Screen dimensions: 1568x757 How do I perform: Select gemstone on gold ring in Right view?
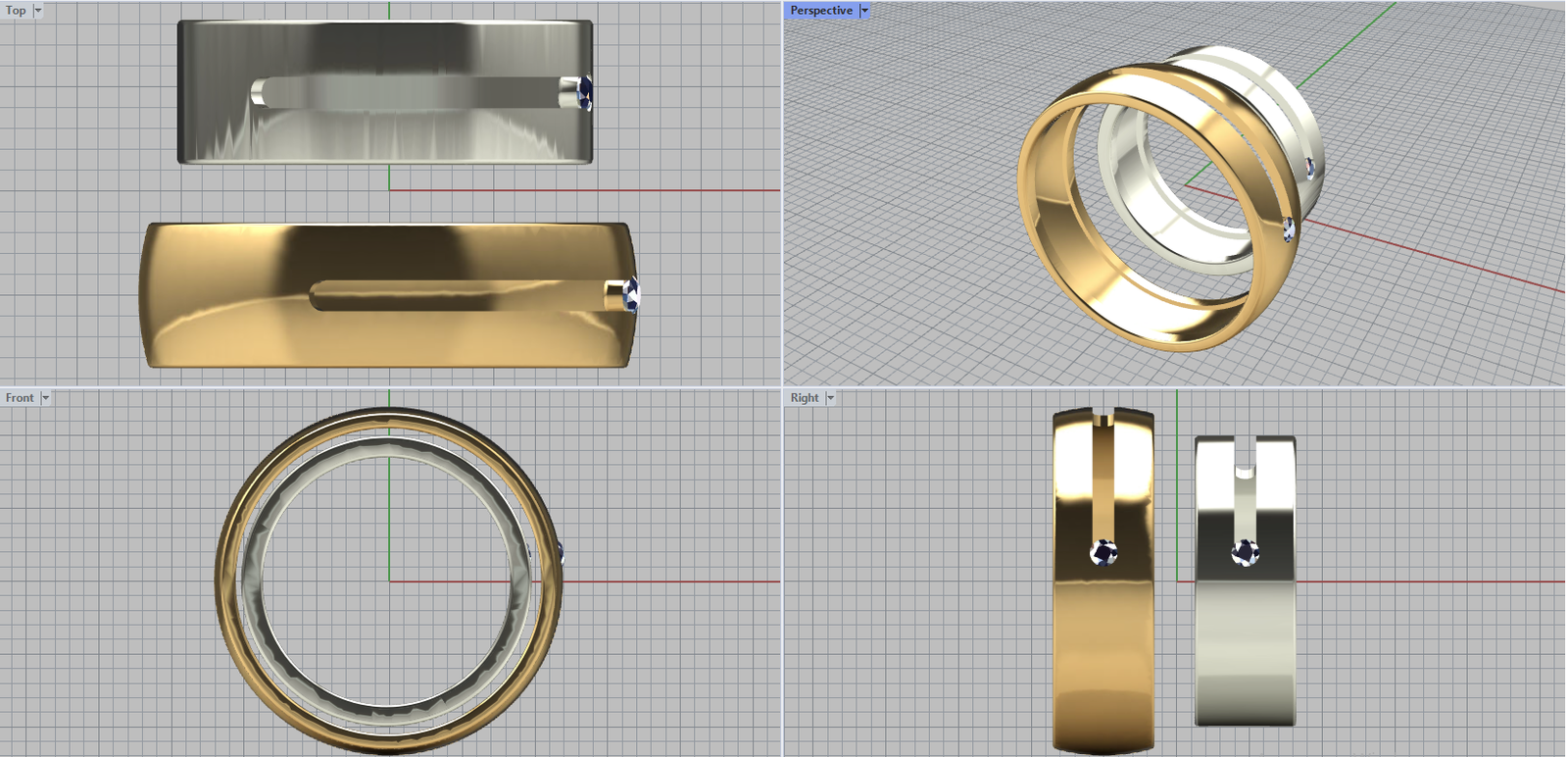pos(1103,553)
